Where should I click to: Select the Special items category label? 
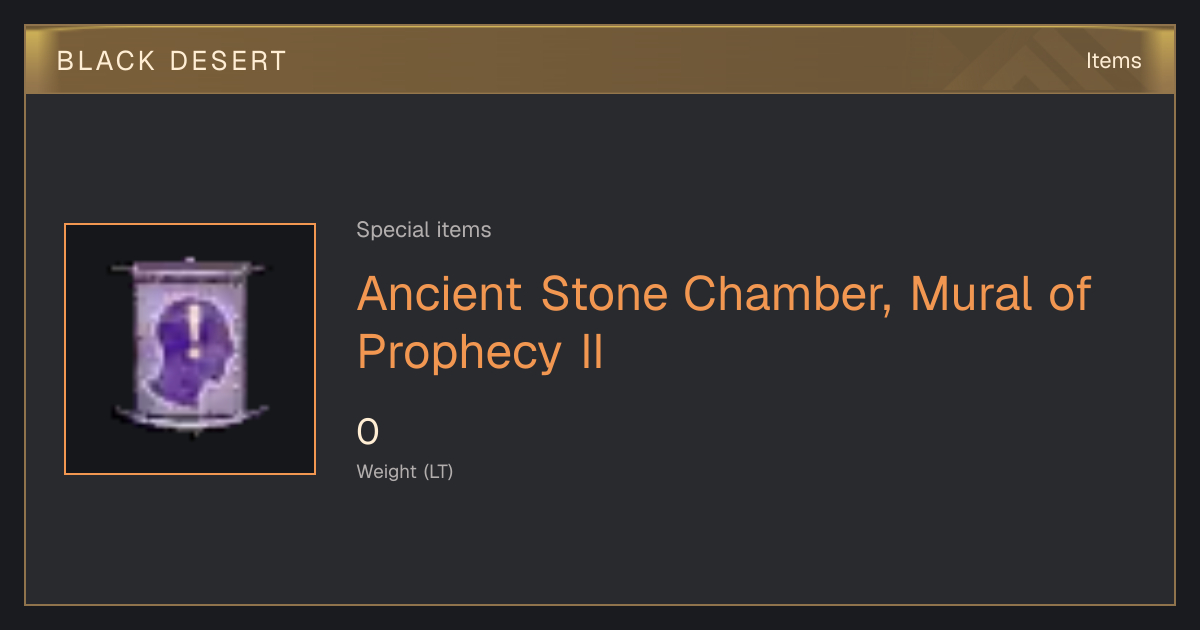[x=424, y=230]
